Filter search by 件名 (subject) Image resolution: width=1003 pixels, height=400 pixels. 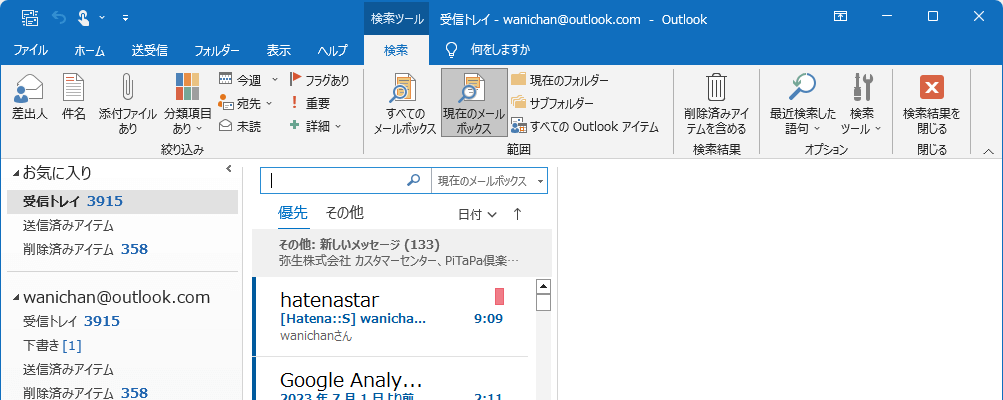(74, 97)
